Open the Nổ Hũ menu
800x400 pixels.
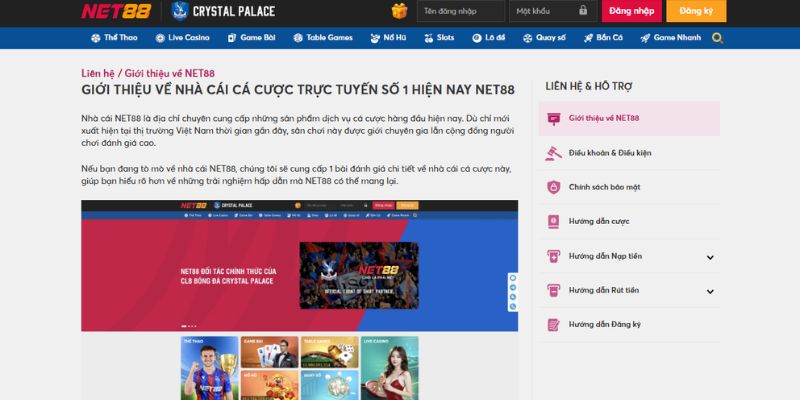[389, 38]
